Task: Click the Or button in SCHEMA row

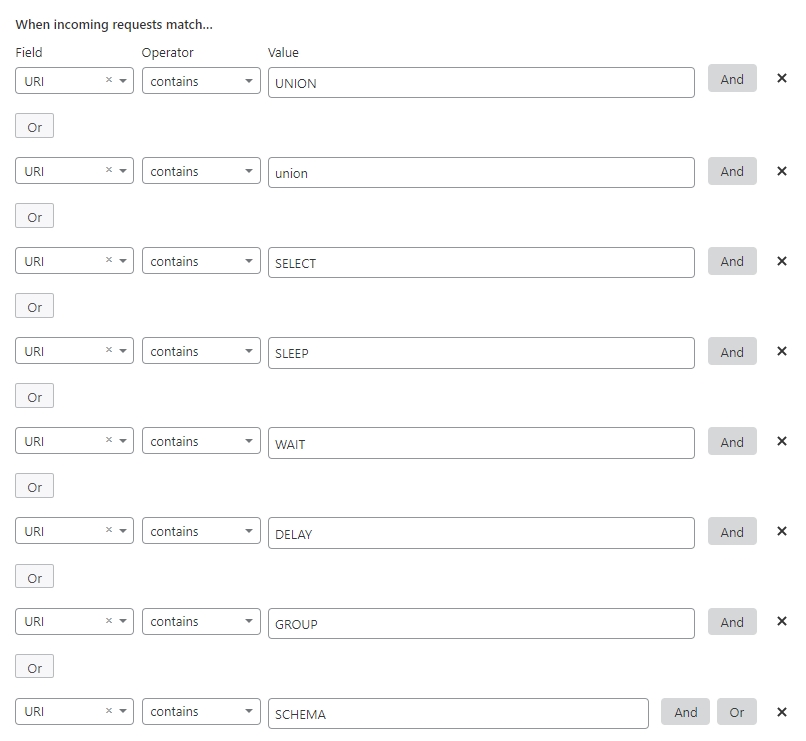Action: pos(737,712)
